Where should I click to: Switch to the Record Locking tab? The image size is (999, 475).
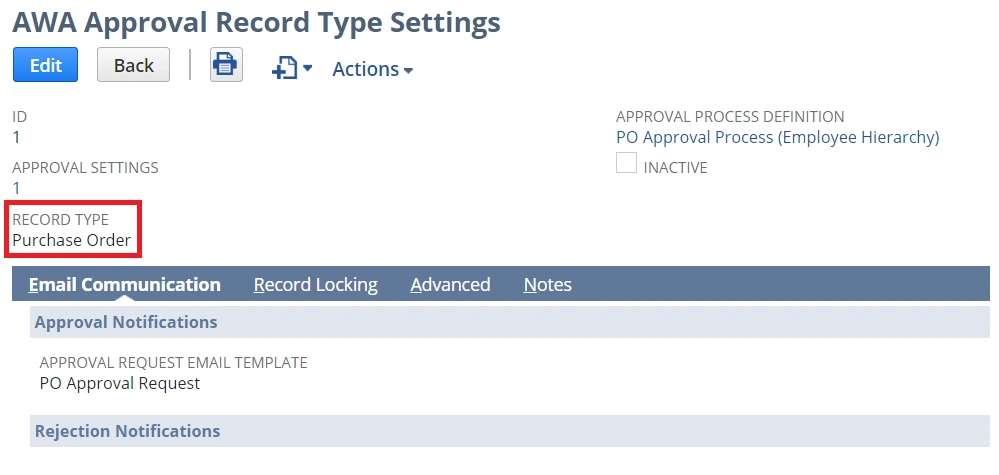[x=315, y=285]
